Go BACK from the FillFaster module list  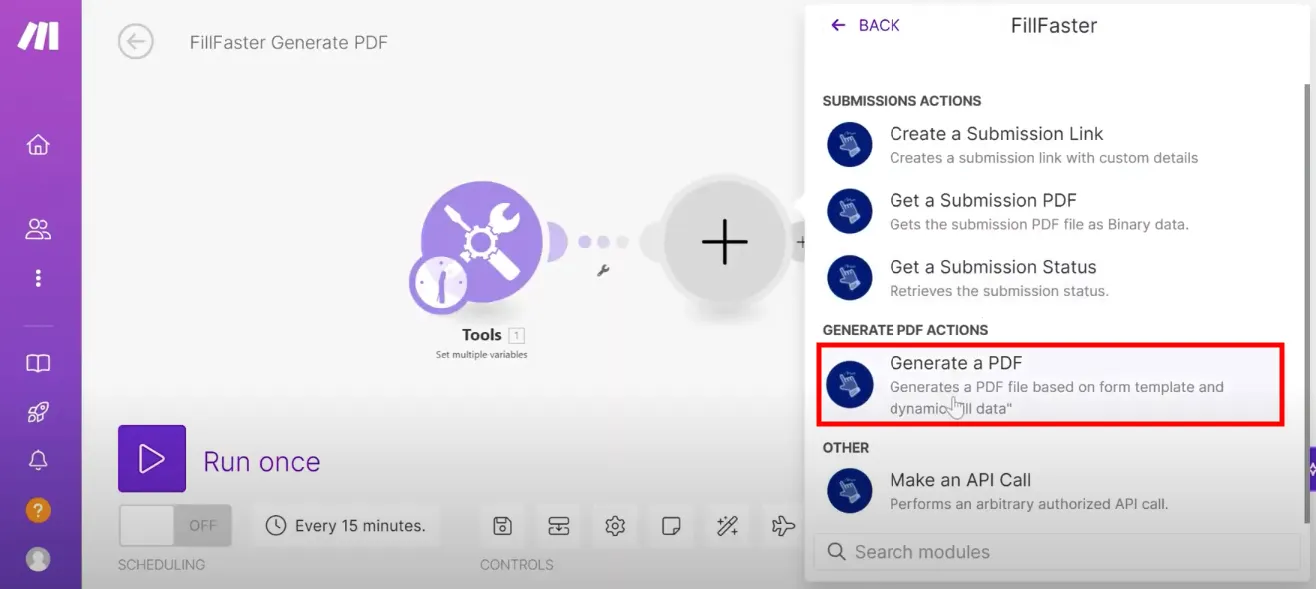tap(866, 25)
